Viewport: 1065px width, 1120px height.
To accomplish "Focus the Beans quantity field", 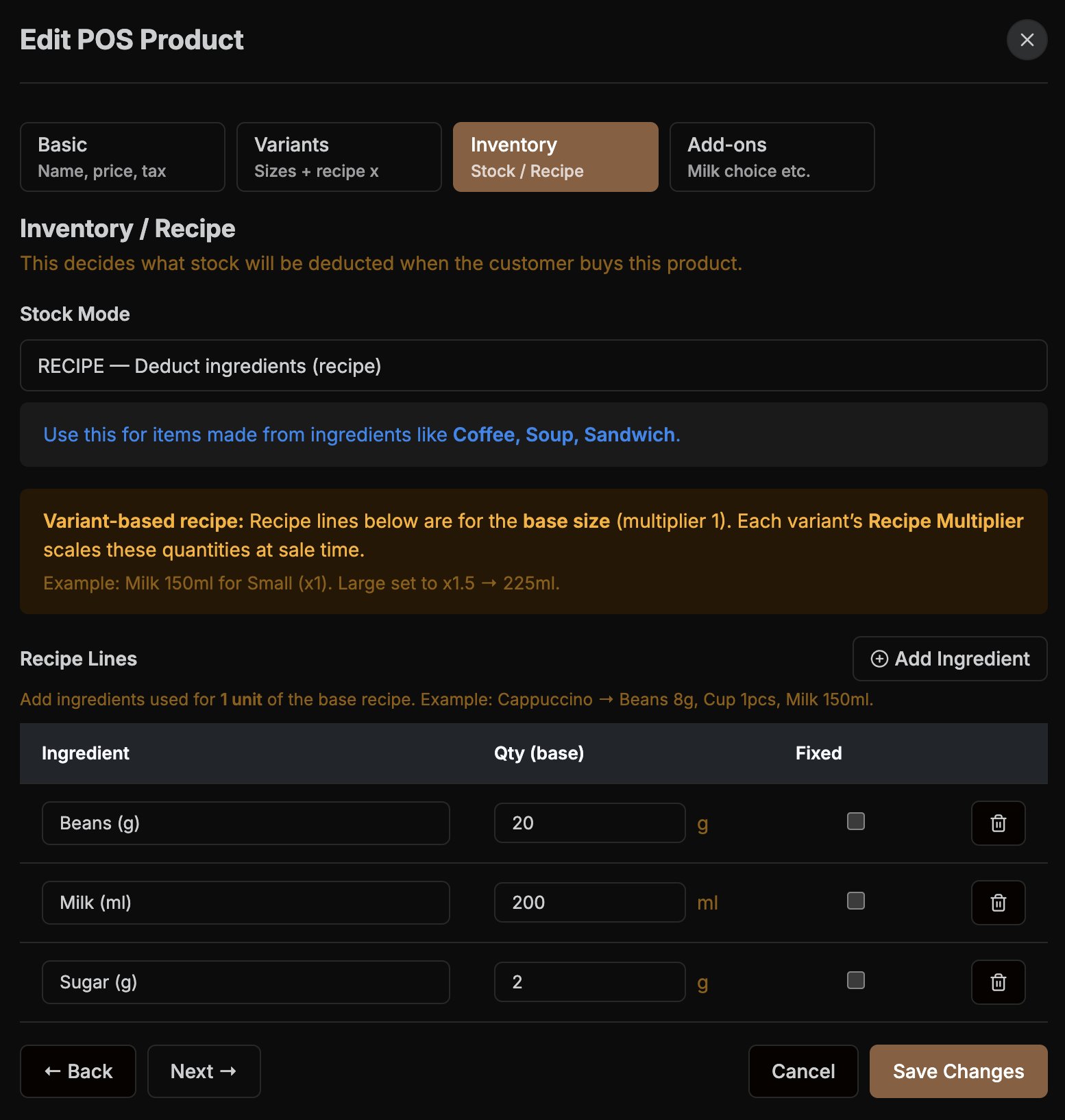I will pyautogui.click(x=589, y=823).
